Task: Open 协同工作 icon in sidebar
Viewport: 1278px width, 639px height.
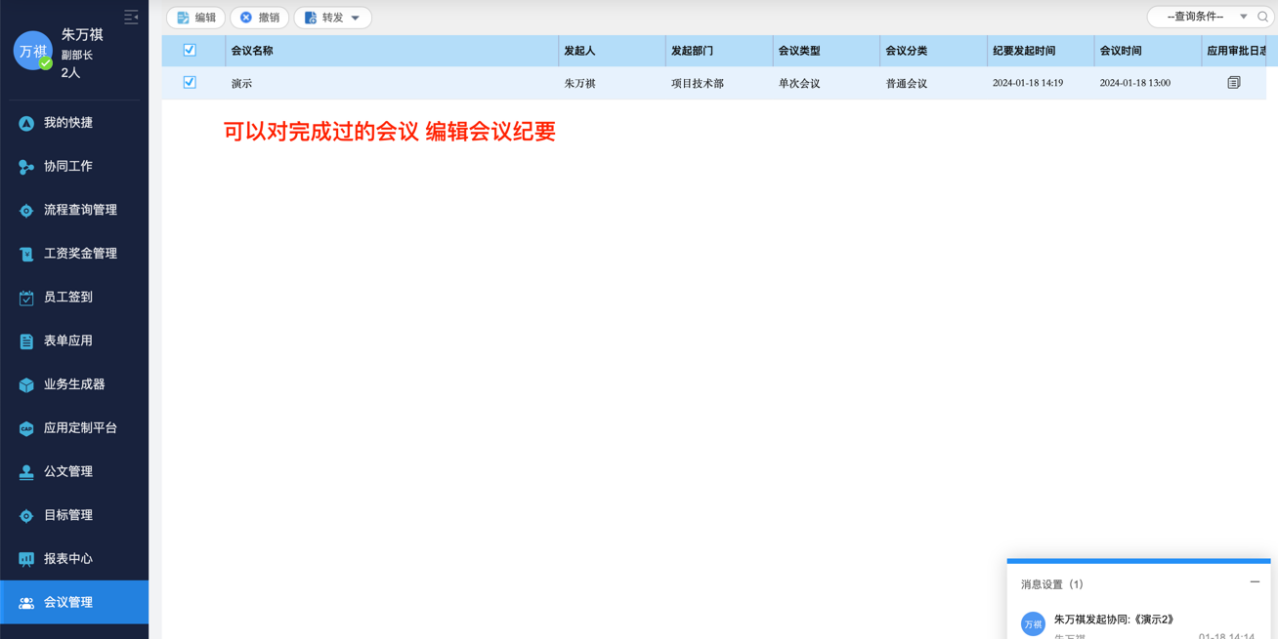Action: (x=27, y=167)
